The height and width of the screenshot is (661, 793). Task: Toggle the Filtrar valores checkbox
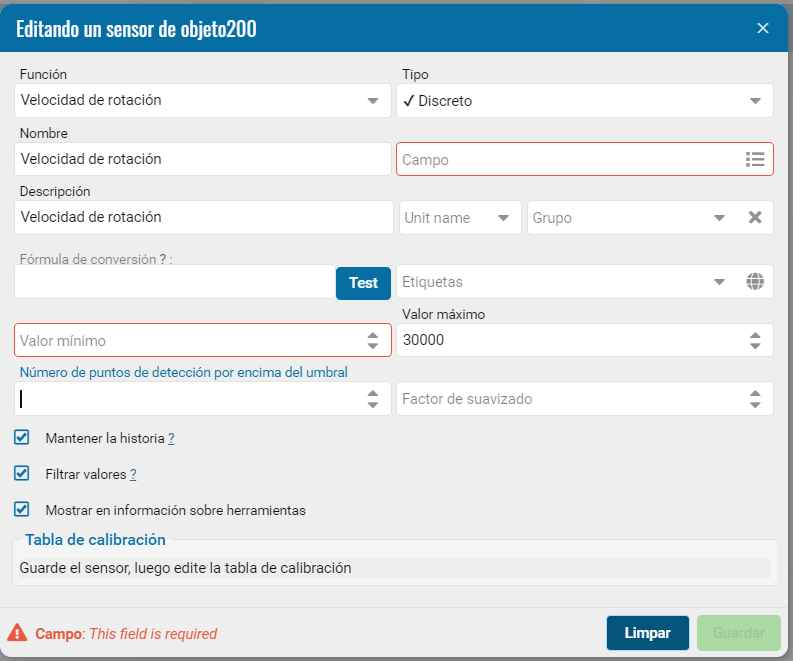[22, 473]
